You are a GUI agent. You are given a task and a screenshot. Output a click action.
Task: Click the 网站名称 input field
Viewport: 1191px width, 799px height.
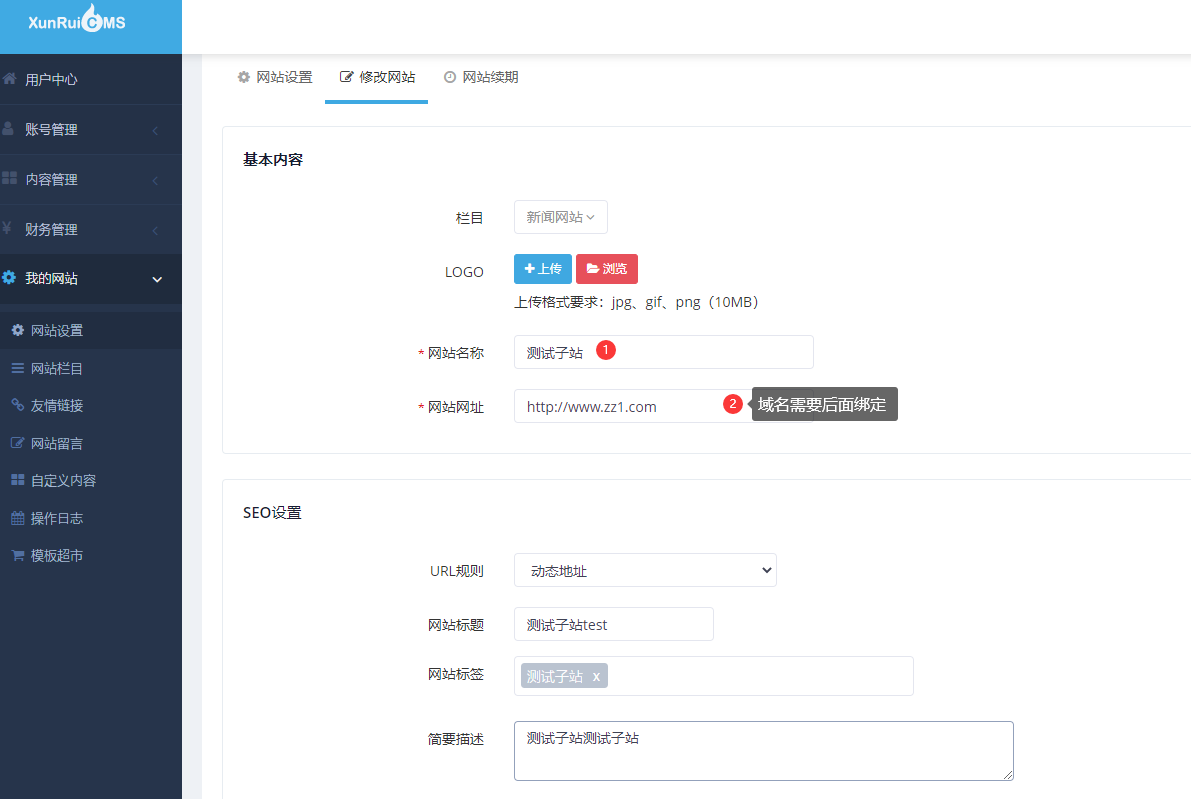point(664,352)
